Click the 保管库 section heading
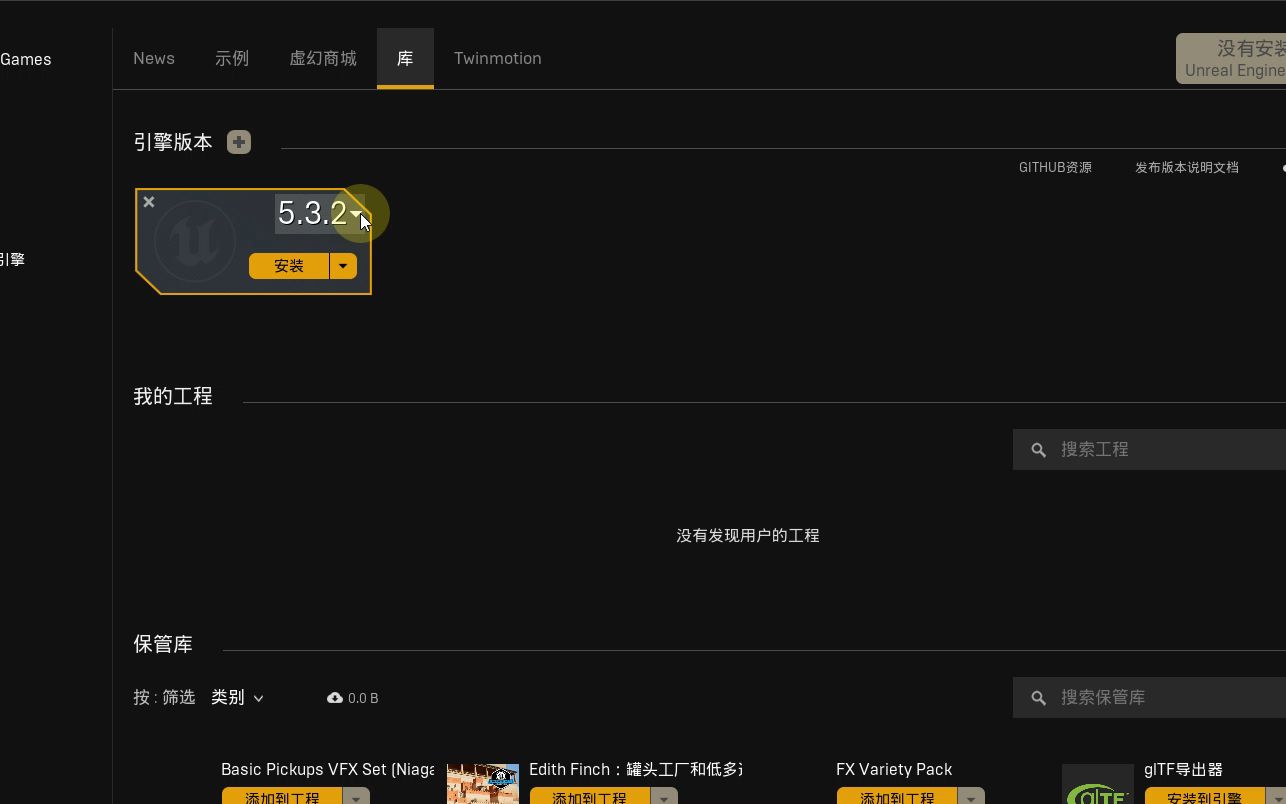This screenshot has width=1286, height=804. (x=163, y=644)
